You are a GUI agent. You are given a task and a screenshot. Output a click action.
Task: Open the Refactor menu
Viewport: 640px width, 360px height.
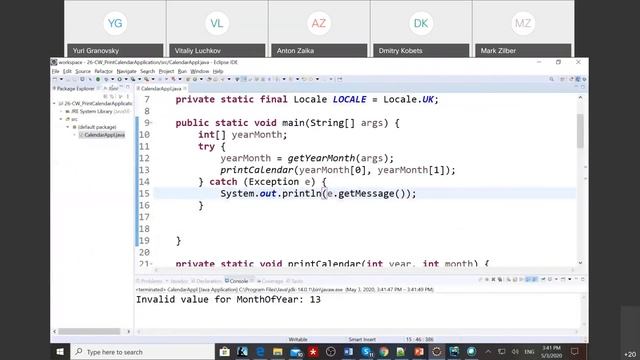coord(103,71)
